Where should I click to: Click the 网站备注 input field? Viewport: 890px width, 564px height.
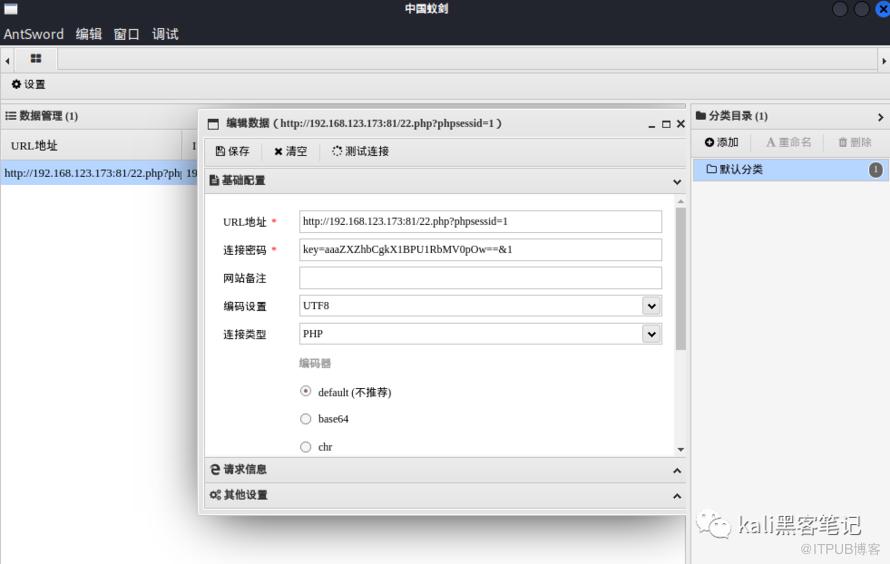click(x=480, y=277)
